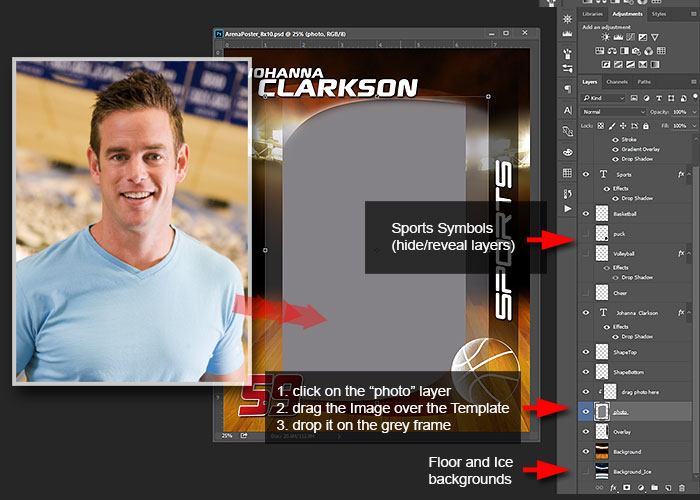Click the document zoom field showing 25%

[227, 436]
